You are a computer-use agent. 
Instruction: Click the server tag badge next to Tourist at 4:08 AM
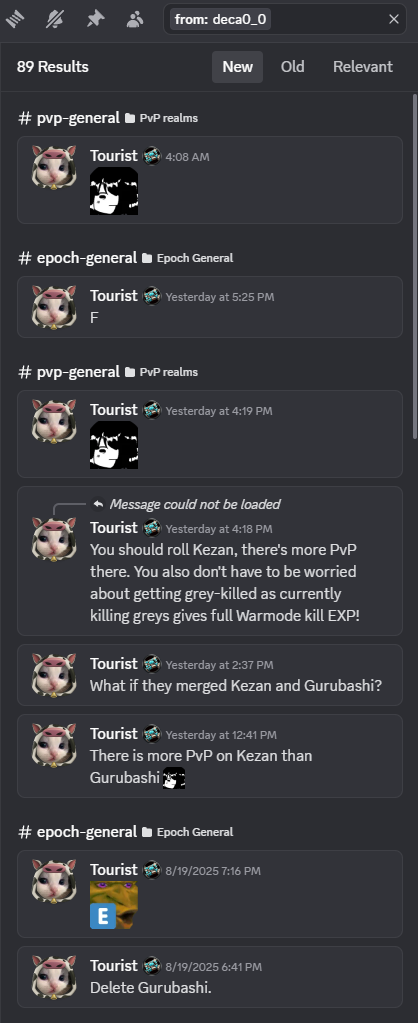(152, 156)
